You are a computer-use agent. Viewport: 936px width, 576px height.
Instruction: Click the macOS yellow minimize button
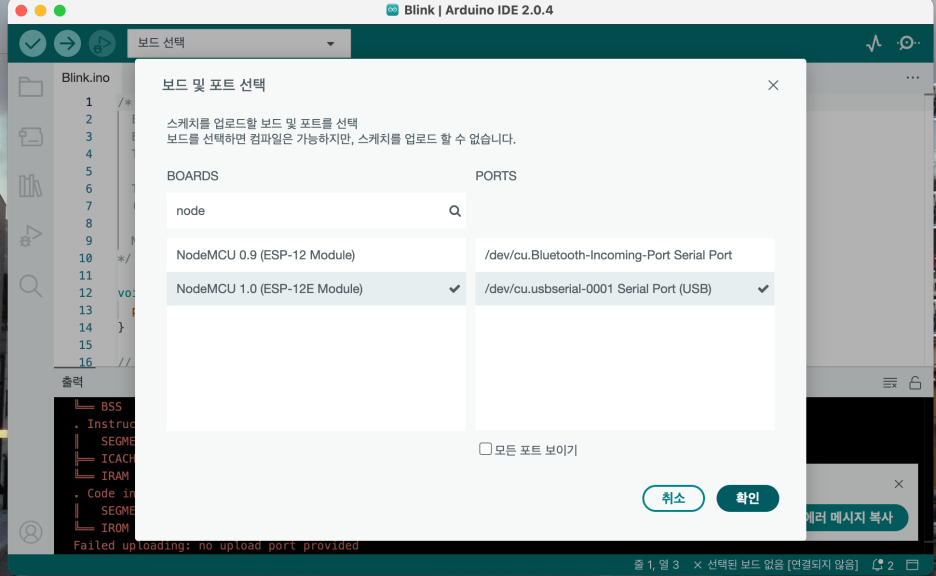point(41,10)
